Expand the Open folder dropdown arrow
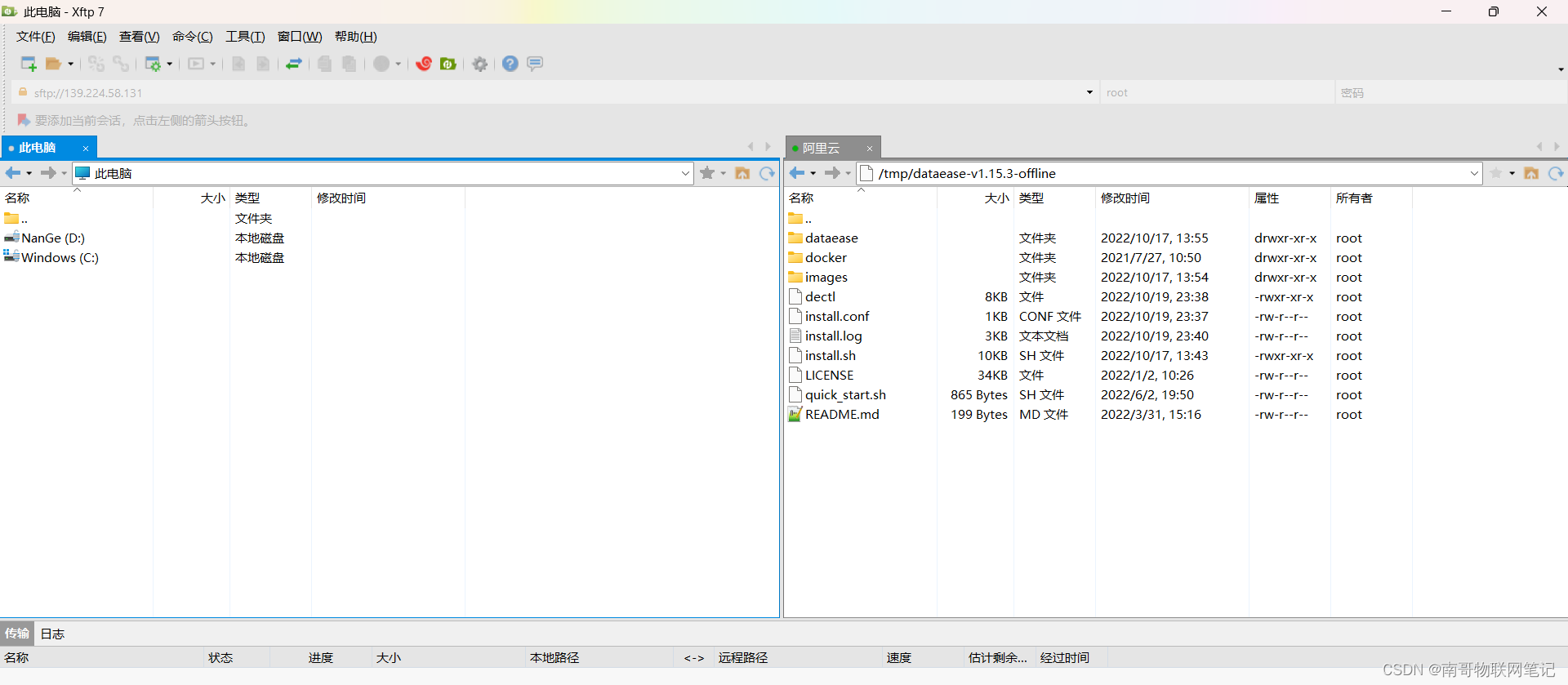 [x=70, y=64]
